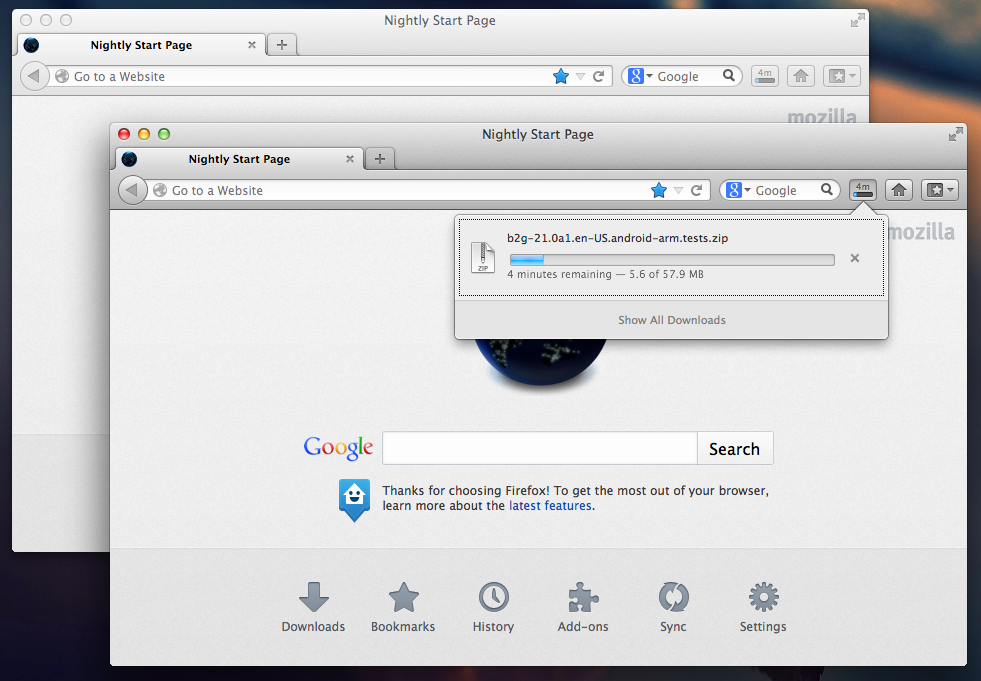
Task: Reload the page in the background window
Action: coord(599,76)
